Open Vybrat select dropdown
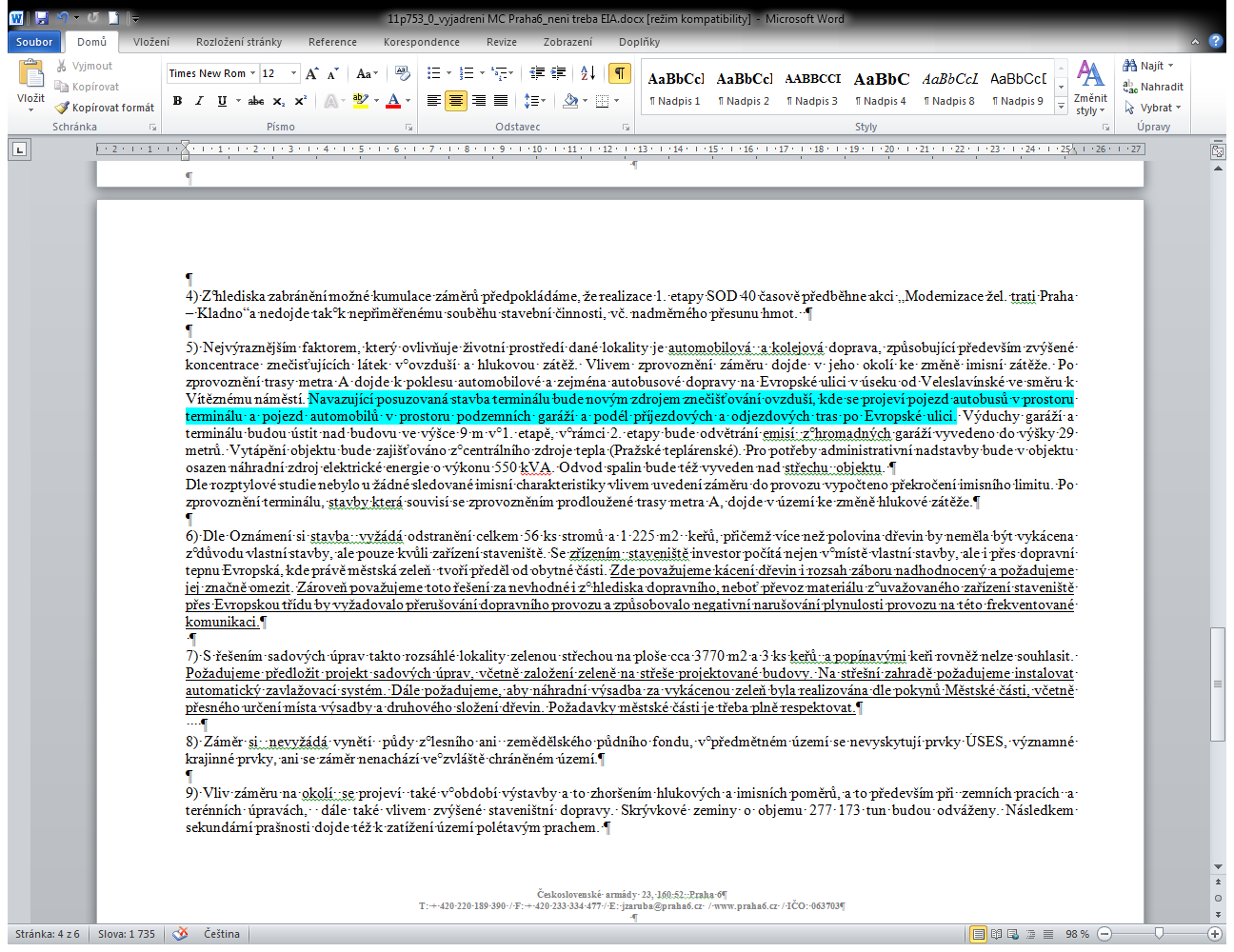This screenshot has height=952, width=1234. pyautogui.click(x=1152, y=108)
